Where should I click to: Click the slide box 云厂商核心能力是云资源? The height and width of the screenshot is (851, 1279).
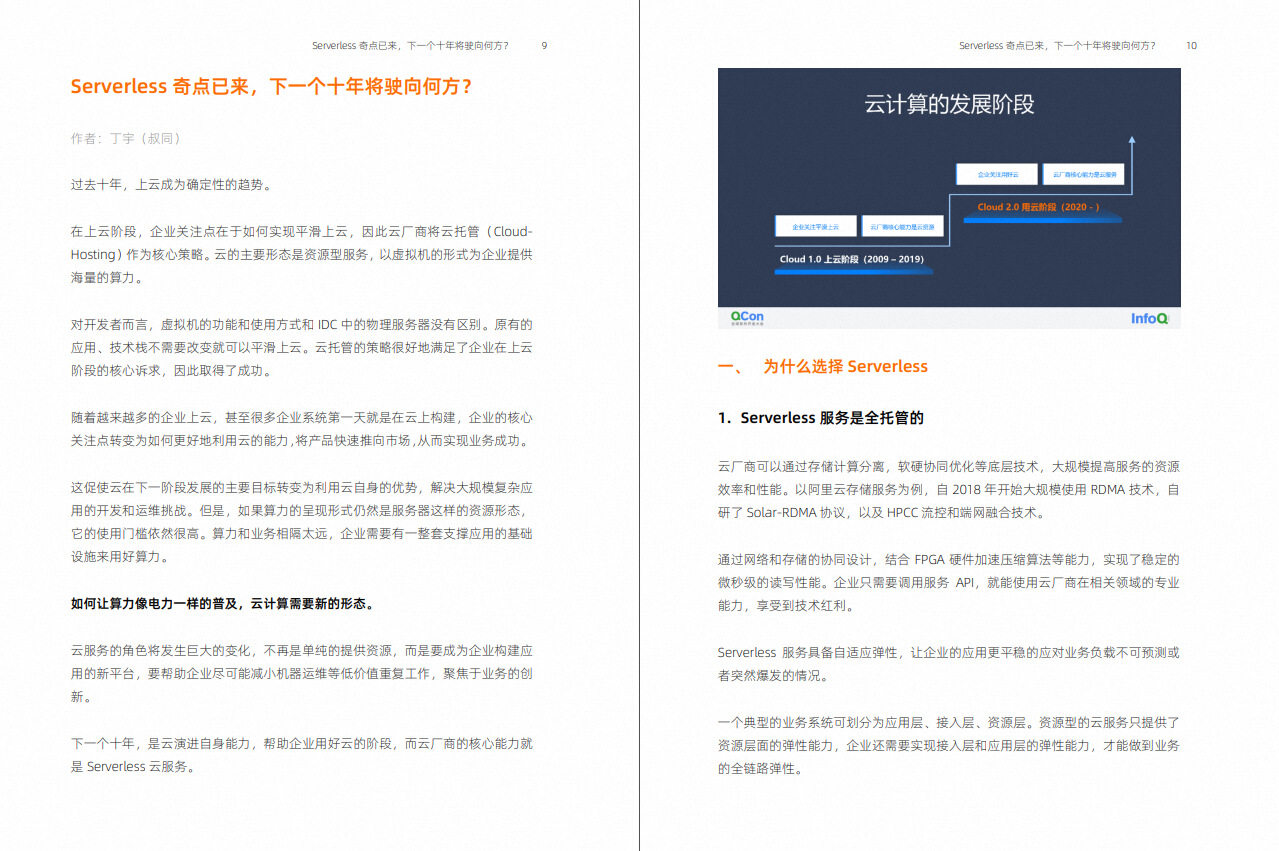[x=901, y=227]
